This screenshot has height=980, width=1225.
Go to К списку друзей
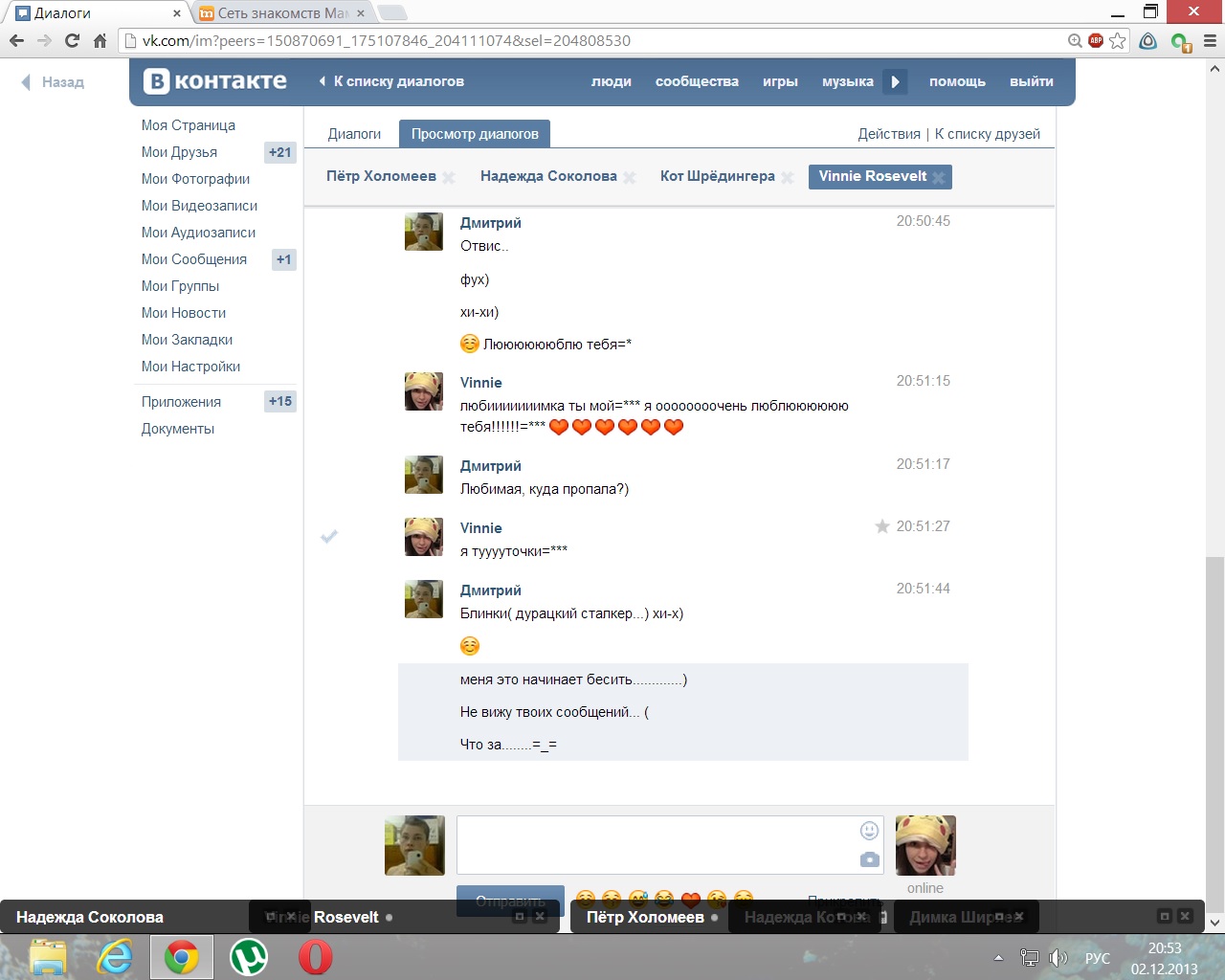click(988, 134)
